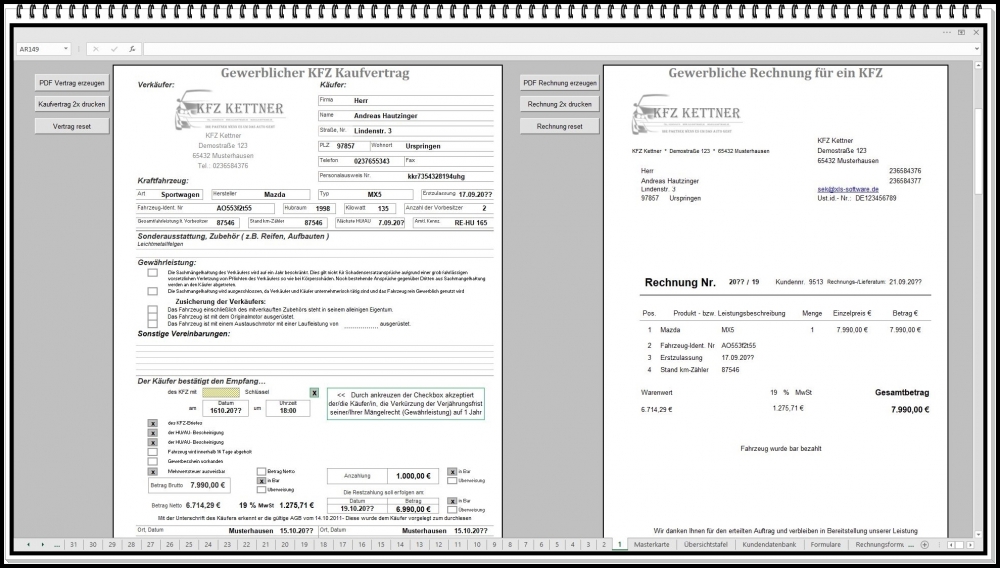Open the sek@xls-software.de email link

coord(847,189)
